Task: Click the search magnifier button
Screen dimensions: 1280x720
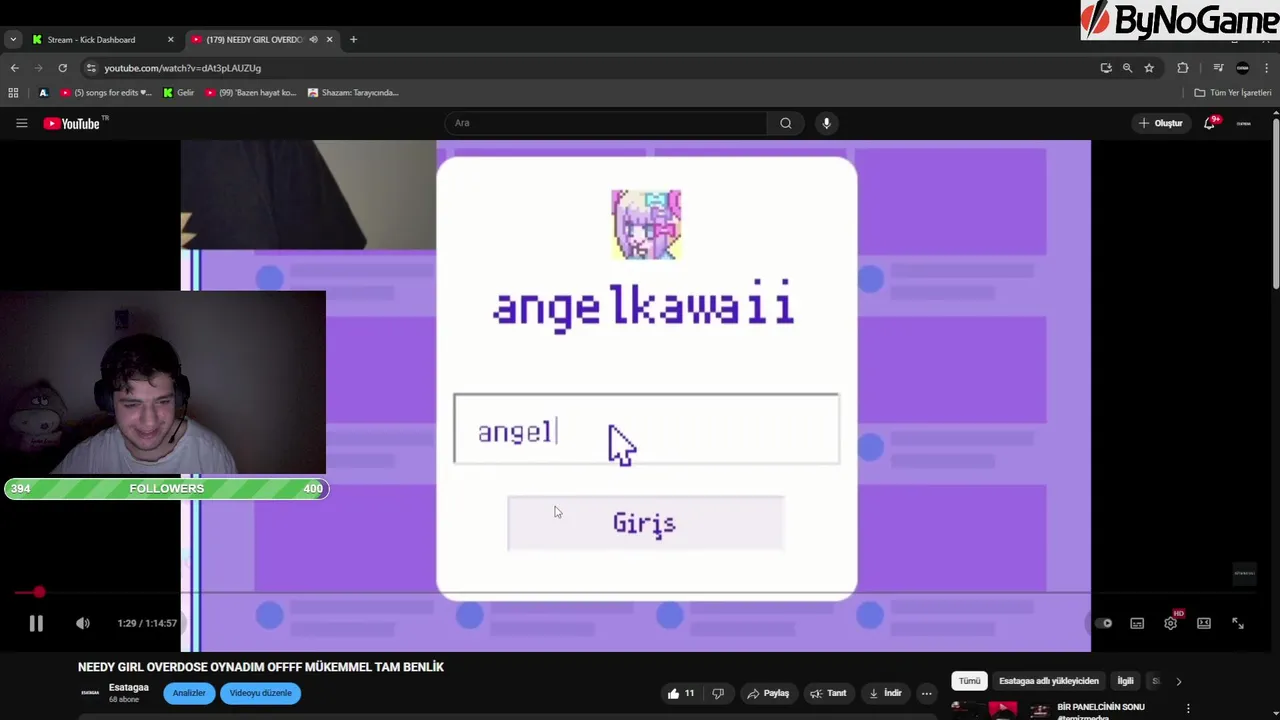Action: coord(786,123)
